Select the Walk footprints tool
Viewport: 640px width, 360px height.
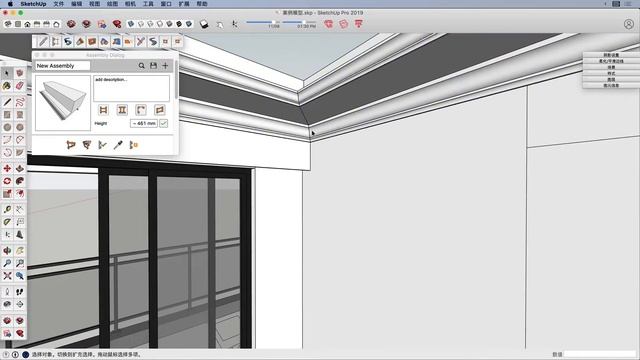click(20, 292)
